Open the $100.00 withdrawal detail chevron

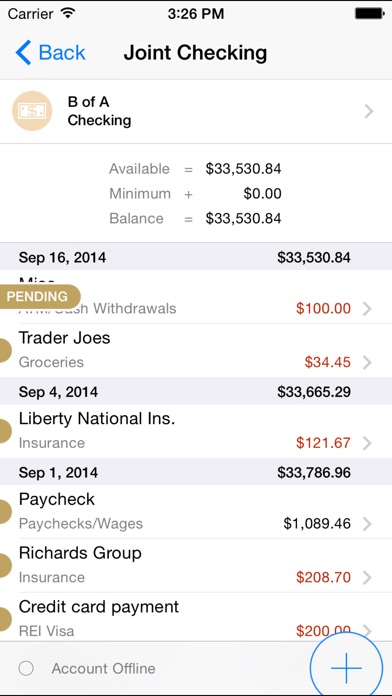click(367, 308)
